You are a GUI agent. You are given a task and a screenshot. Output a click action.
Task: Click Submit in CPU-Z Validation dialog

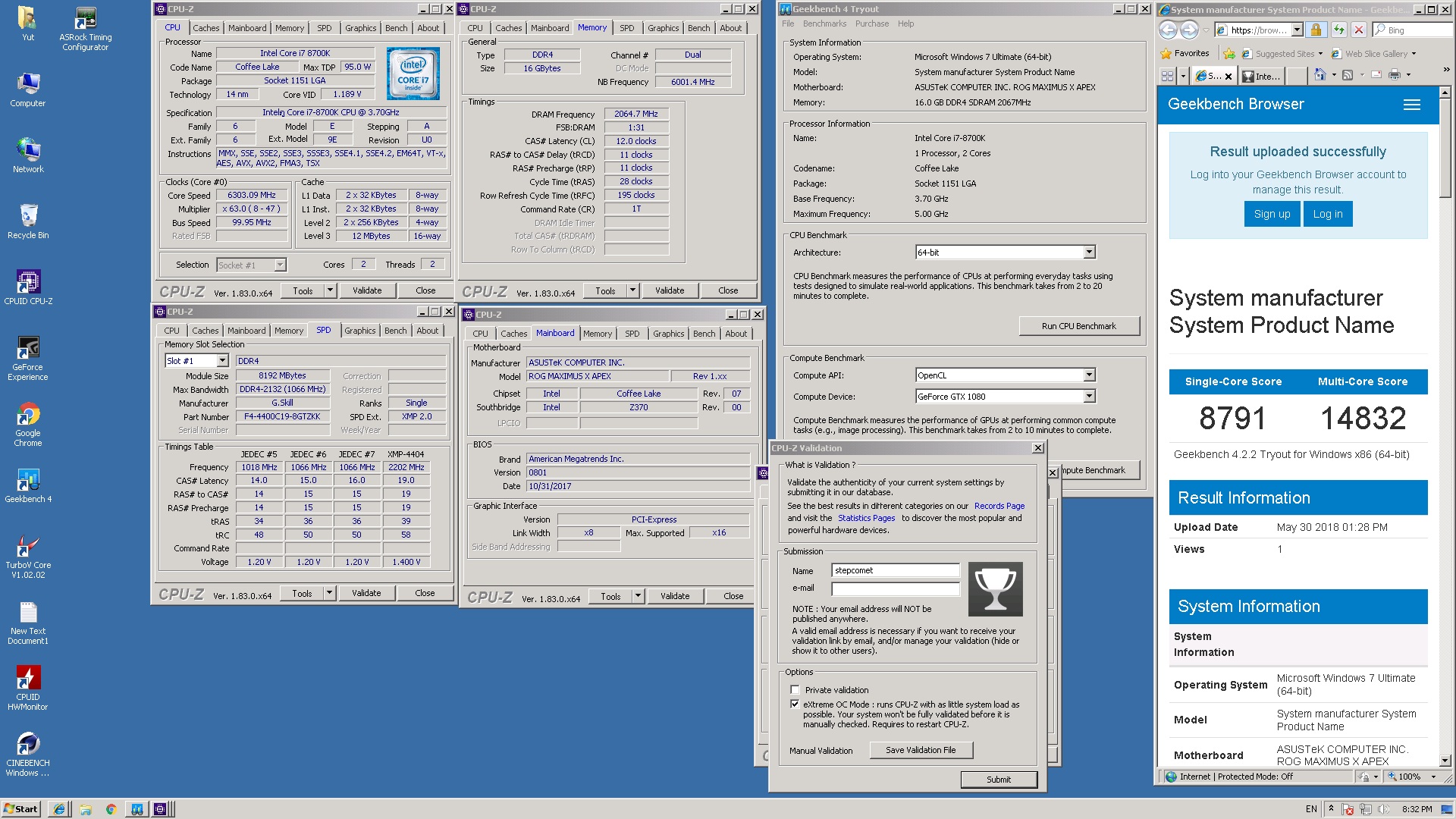click(998, 780)
